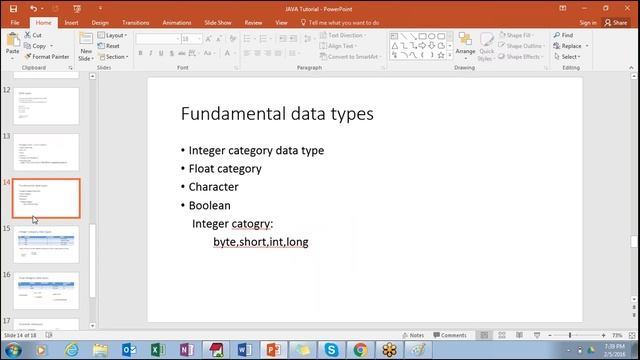The width and height of the screenshot is (640, 360).
Task: Open the Select dropdown in Editing group
Action: click(567, 56)
